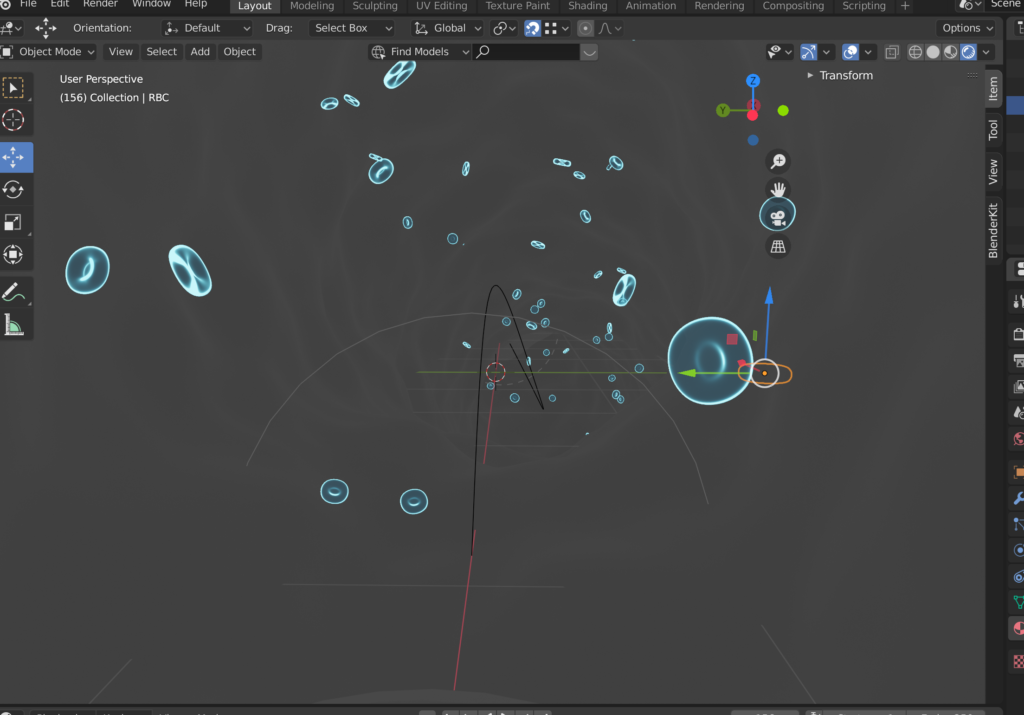The height and width of the screenshot is (715, 1024).
Task: Select the Annotate pencil tool
Action: [13, 292]
